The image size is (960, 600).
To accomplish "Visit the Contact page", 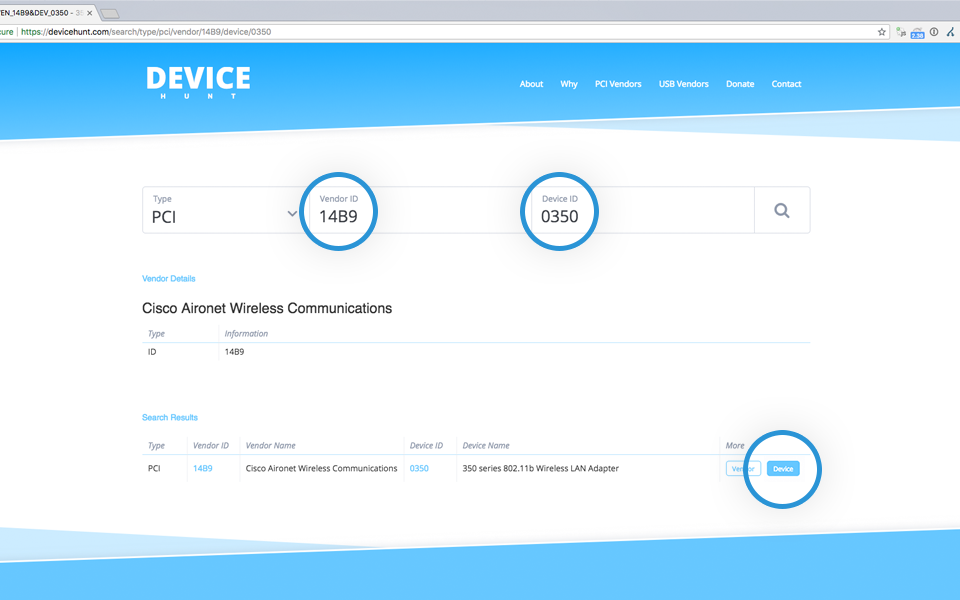I will pyautogui.click(x=786, y=84).
